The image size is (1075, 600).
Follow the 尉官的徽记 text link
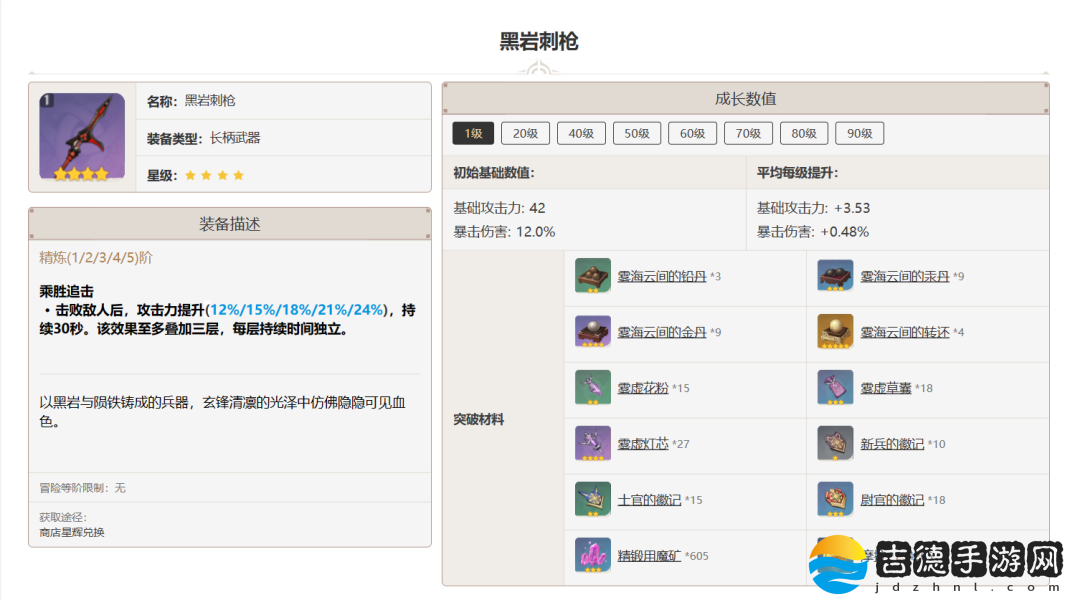point(892,500)
